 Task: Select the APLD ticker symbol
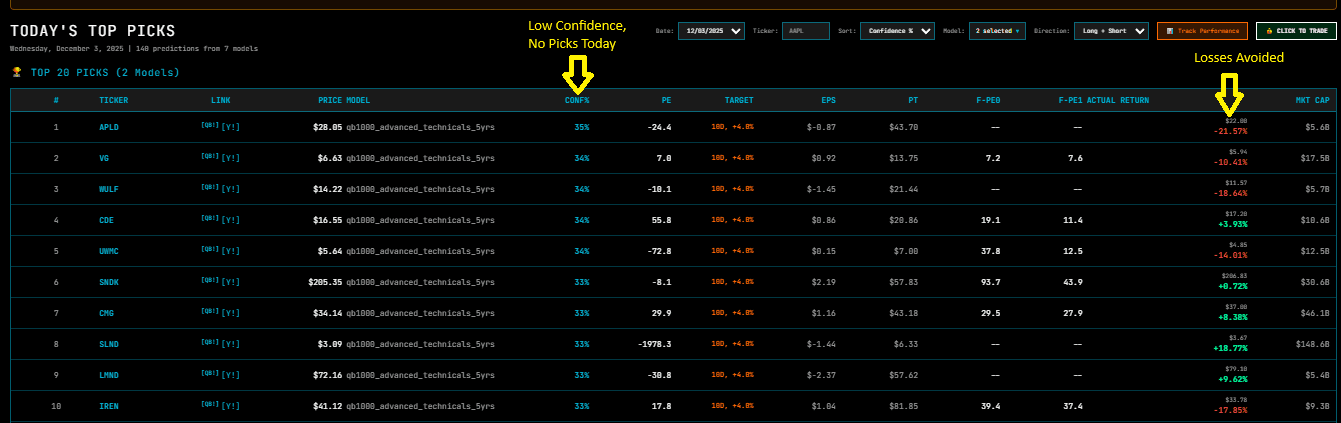[108, 127]
